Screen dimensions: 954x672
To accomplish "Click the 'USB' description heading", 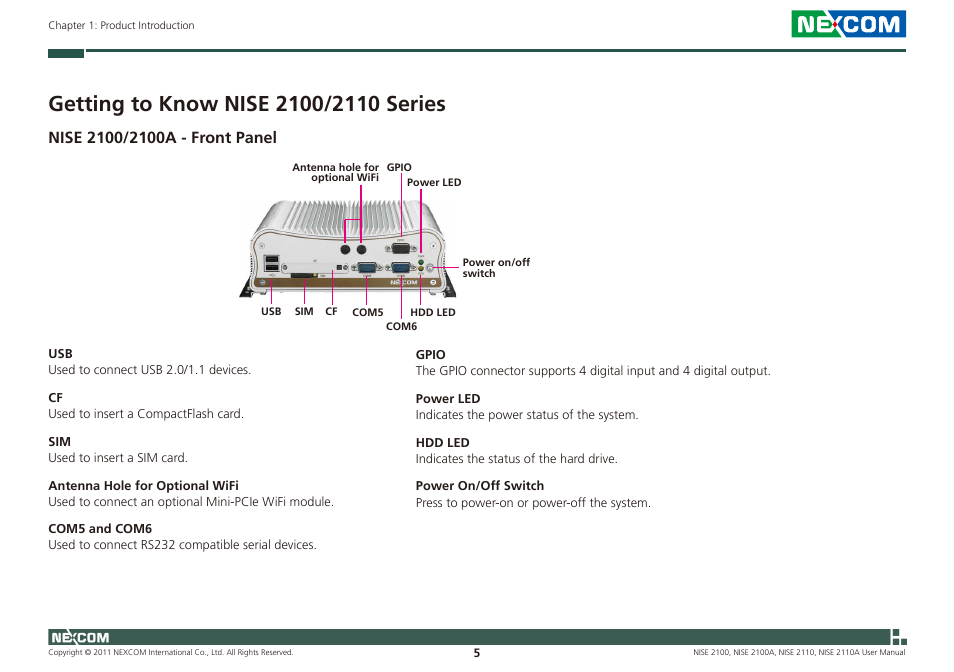I will click(x=60, y=354).
